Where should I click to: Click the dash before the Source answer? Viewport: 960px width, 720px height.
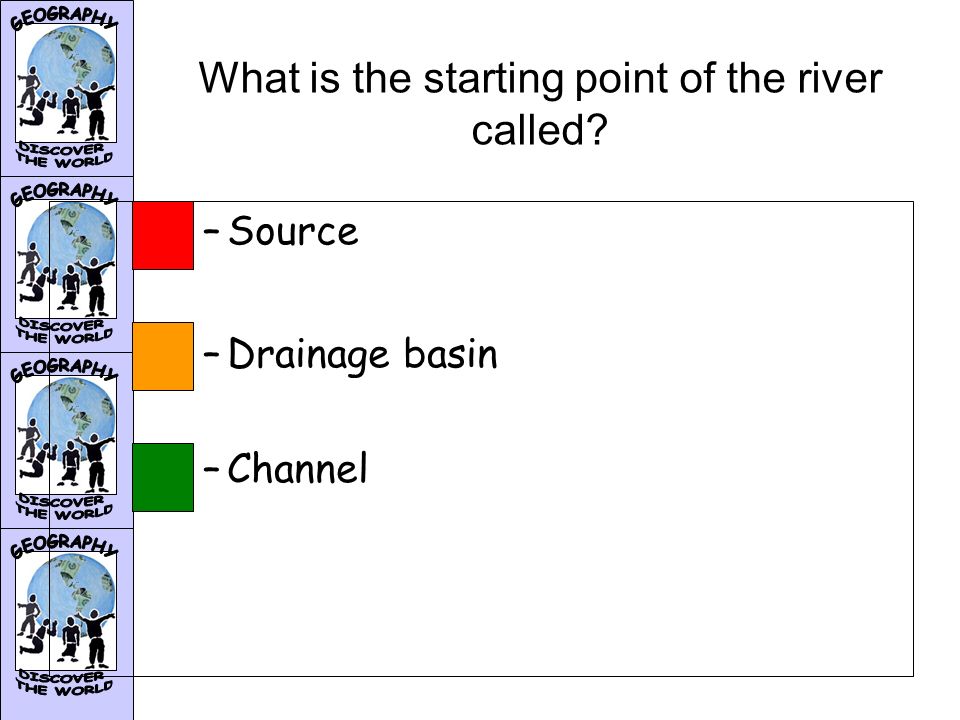click(211, 232)
